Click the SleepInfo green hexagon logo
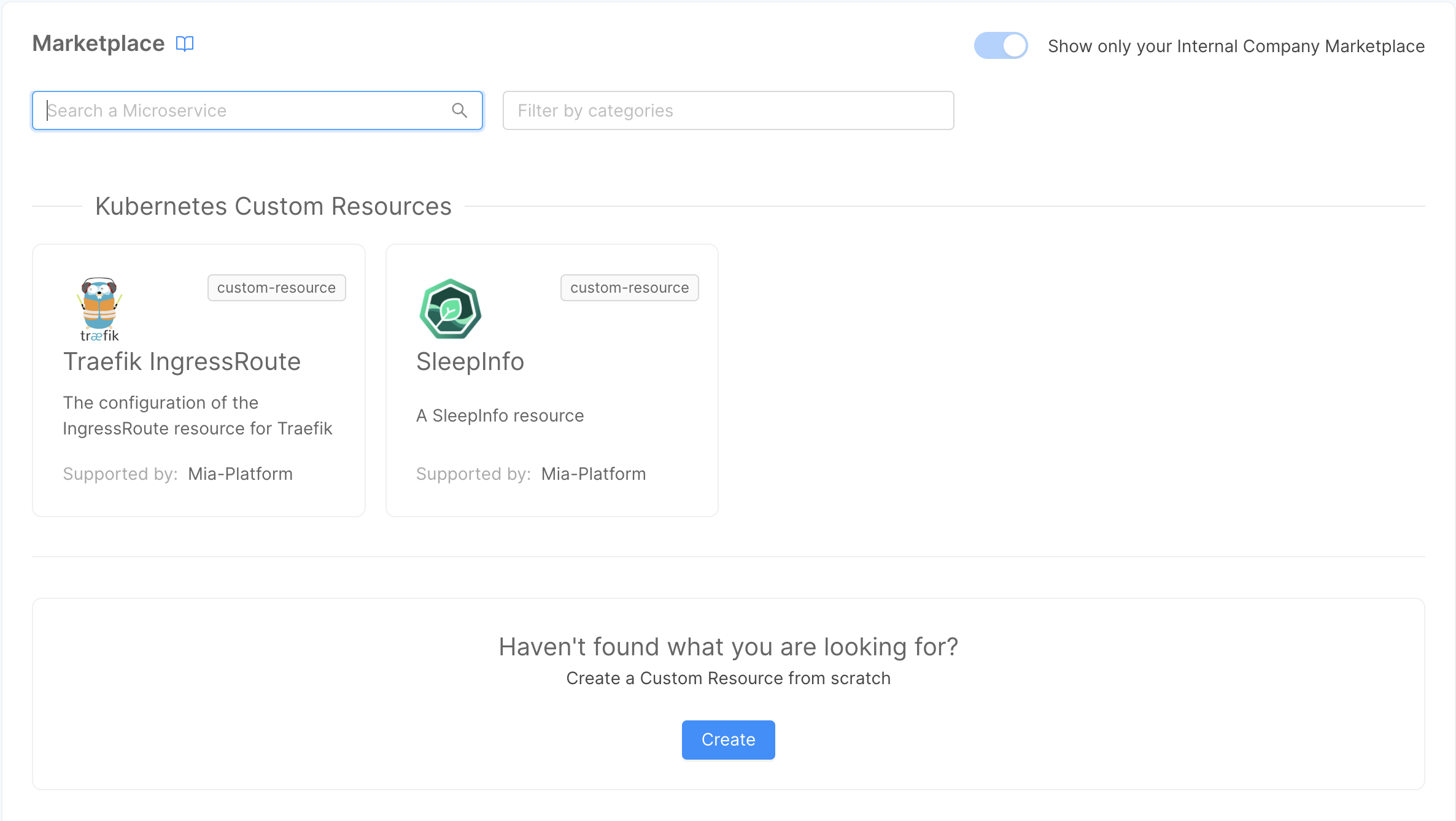 450,309
